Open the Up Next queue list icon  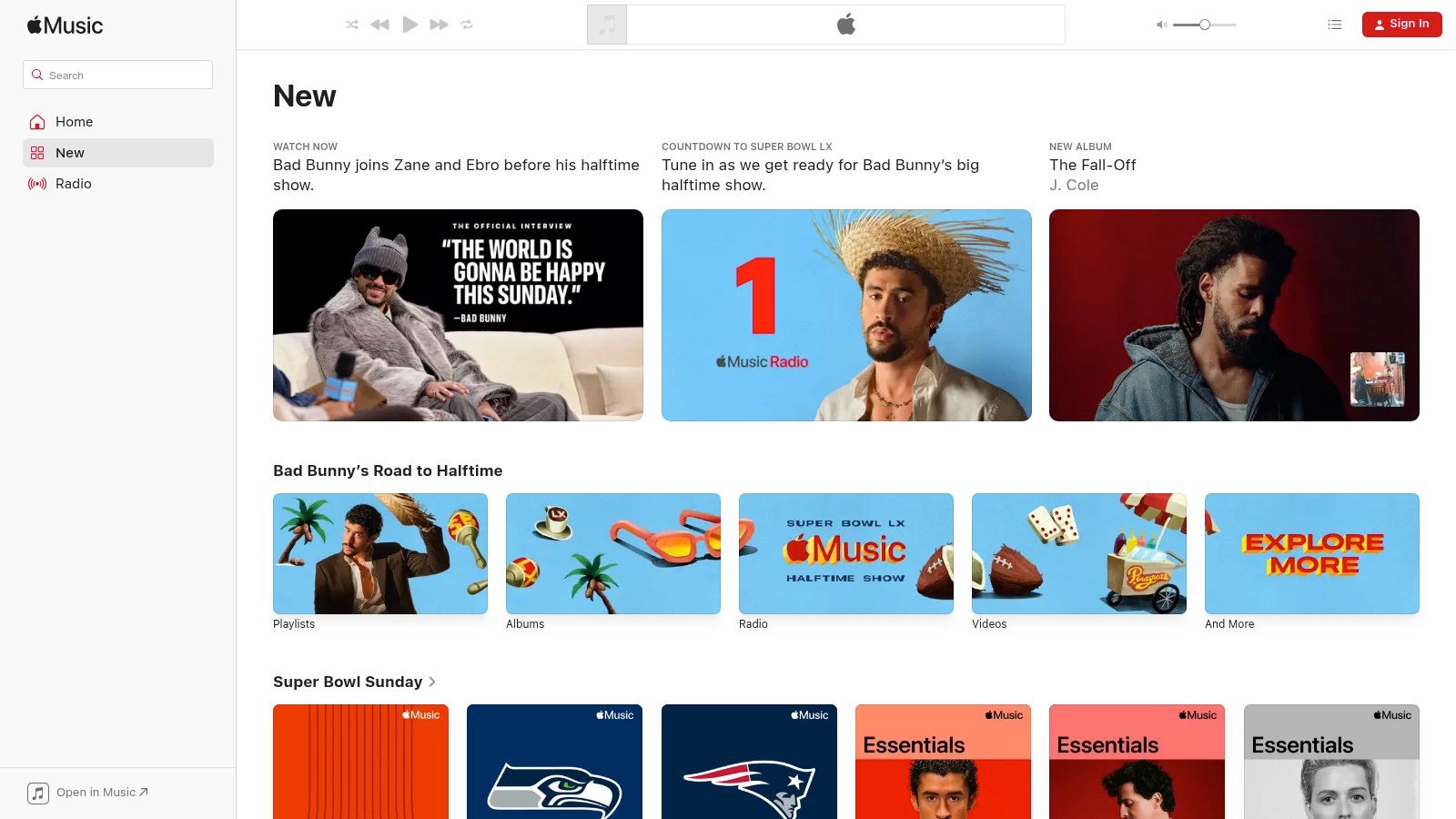1334,25
